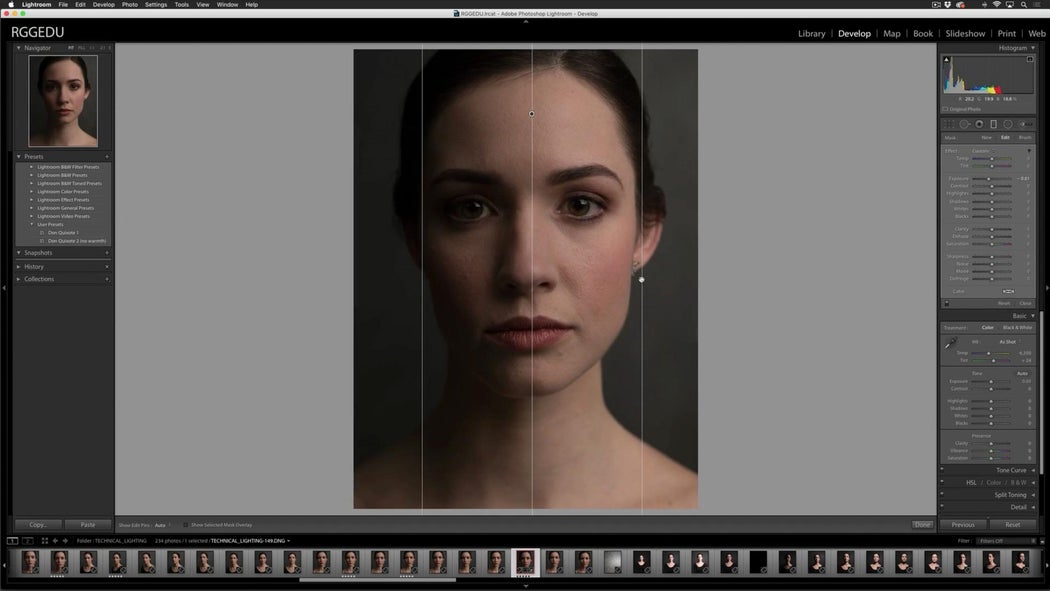The image size is (1050, 591).
Task: Enable Show Selected Mask Overlay
Action: click(x=185, y=525)
